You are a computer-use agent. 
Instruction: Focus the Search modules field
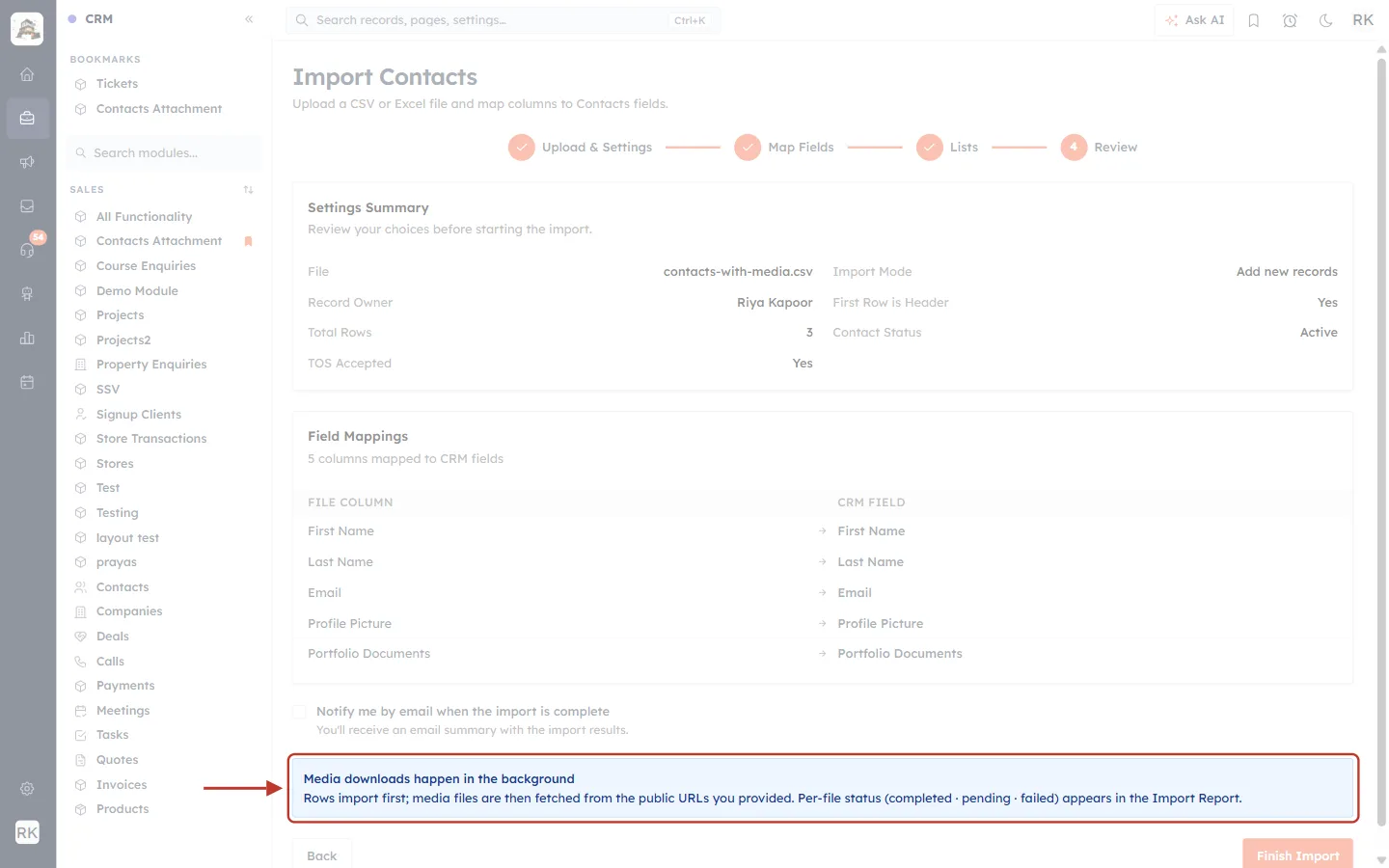pos(164,153)
